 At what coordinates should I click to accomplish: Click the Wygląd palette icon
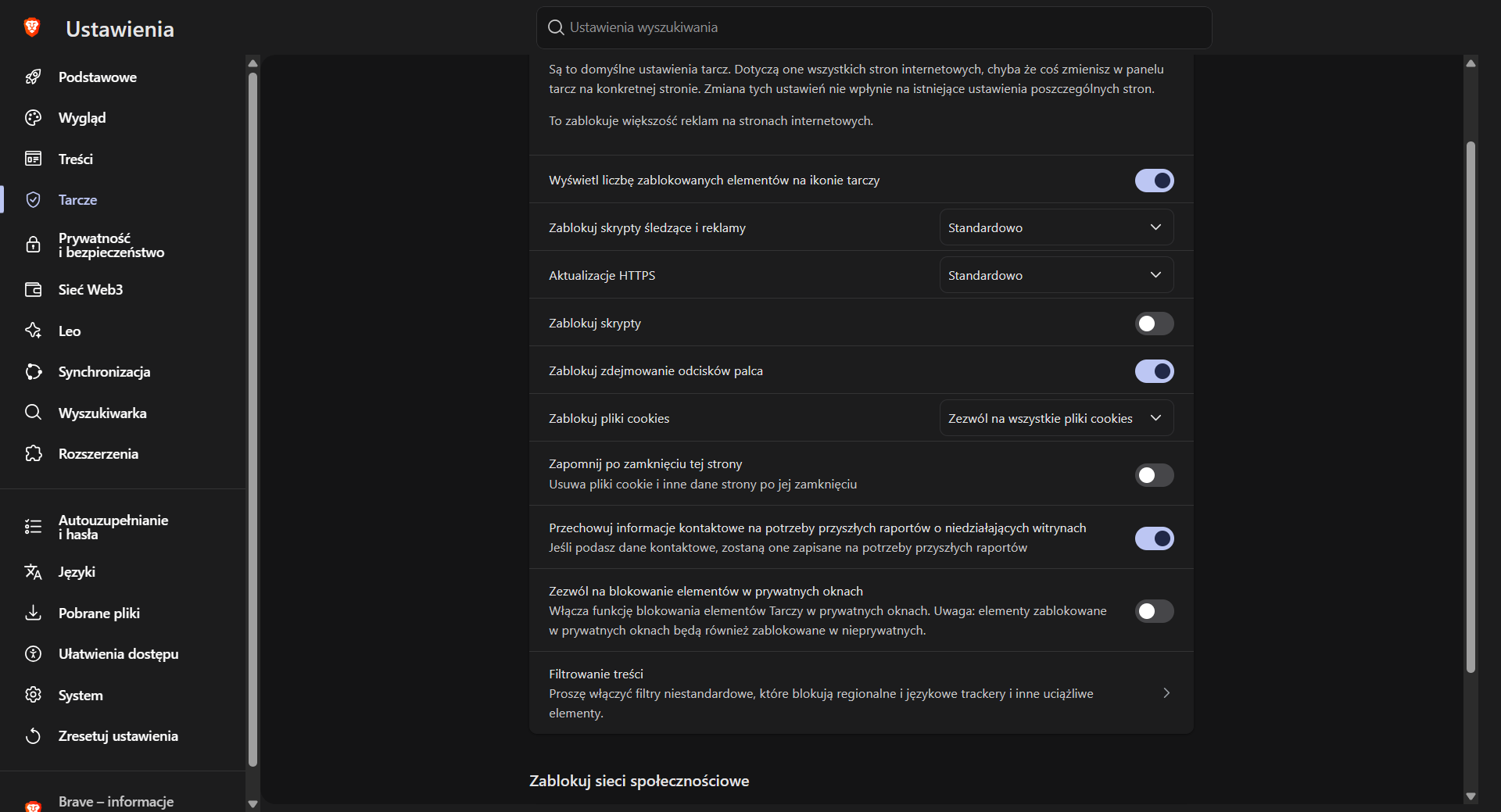(x=33, y=118)
